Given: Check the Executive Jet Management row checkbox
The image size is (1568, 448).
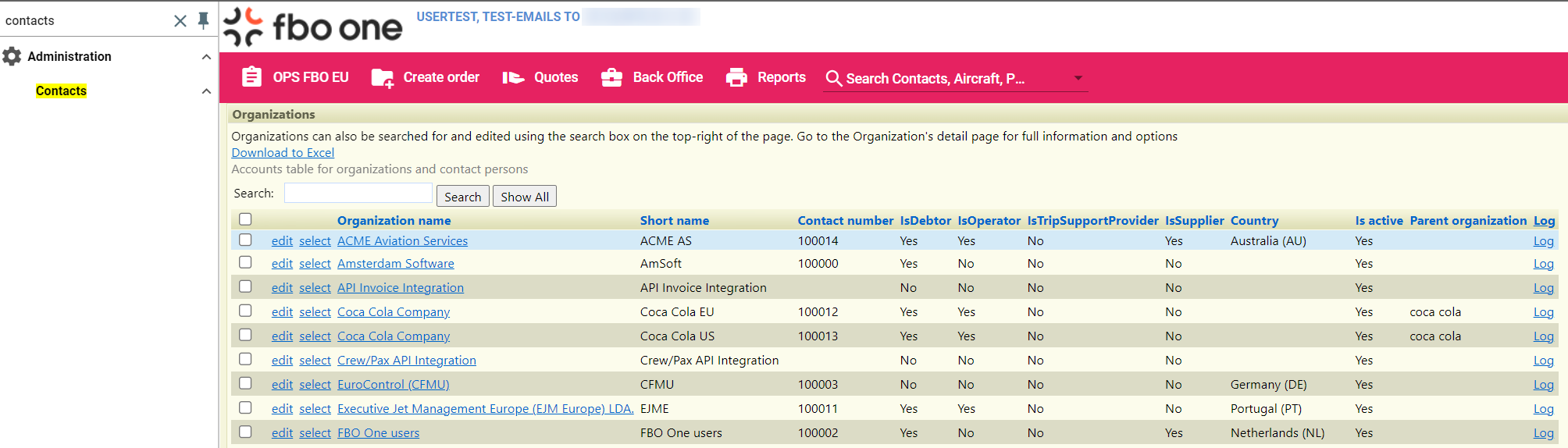Looking at the screenshot, I should pos(245,407).
